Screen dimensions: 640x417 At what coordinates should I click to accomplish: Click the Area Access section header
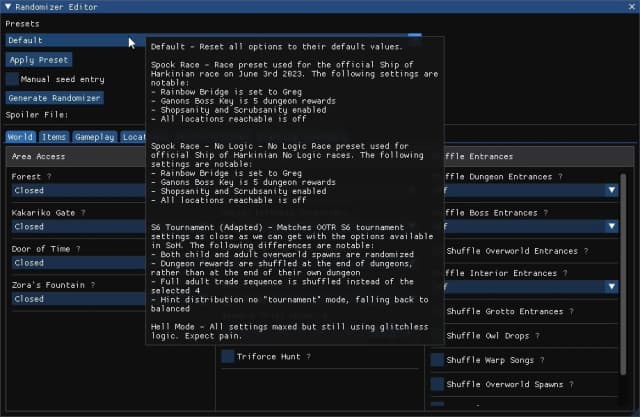76,156
